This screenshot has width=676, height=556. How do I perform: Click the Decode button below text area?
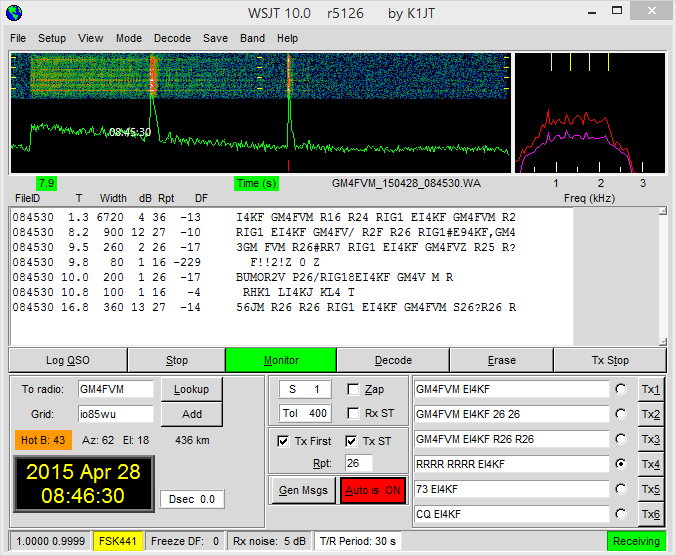pyautogui.click(x=393, y=360)
